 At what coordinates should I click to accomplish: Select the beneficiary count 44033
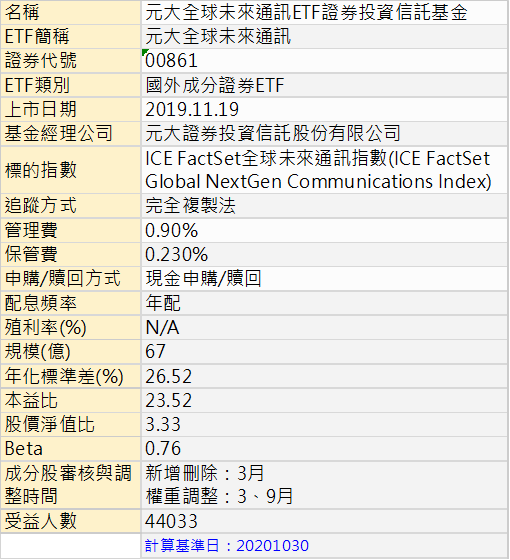[171, 521]
